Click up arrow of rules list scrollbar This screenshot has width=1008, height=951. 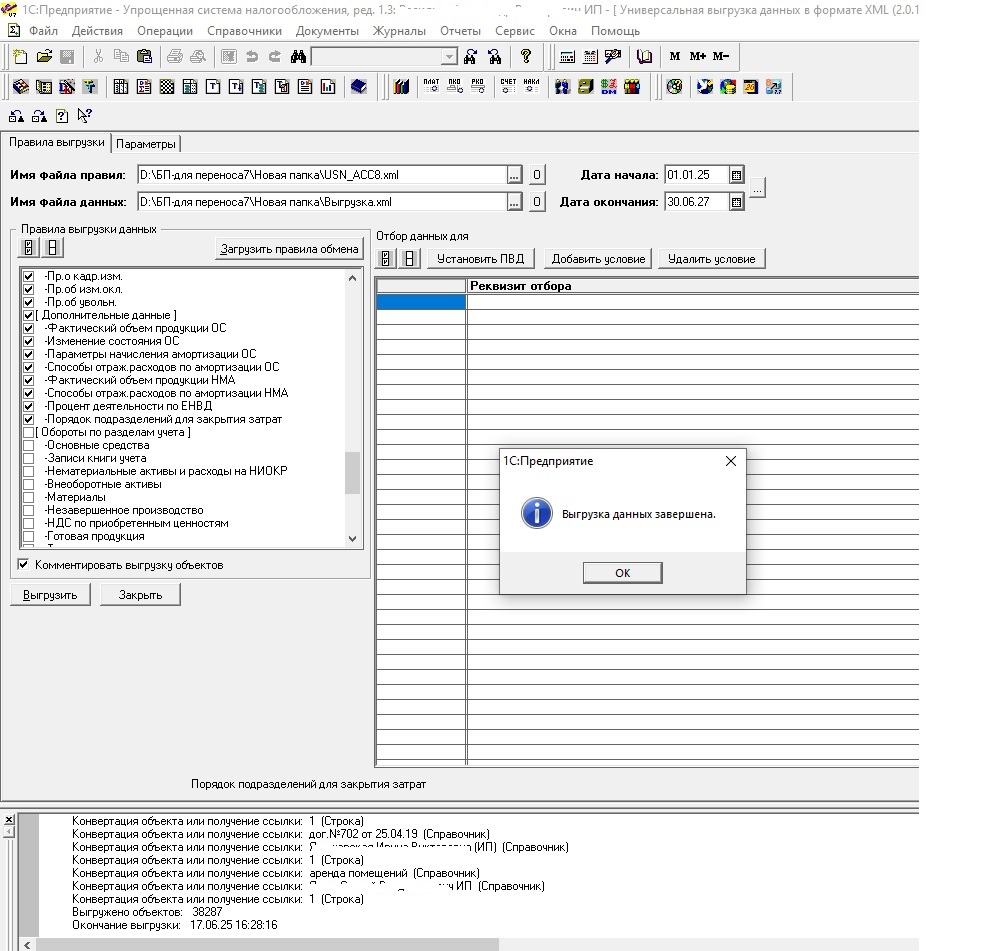[x=352, y=278]
